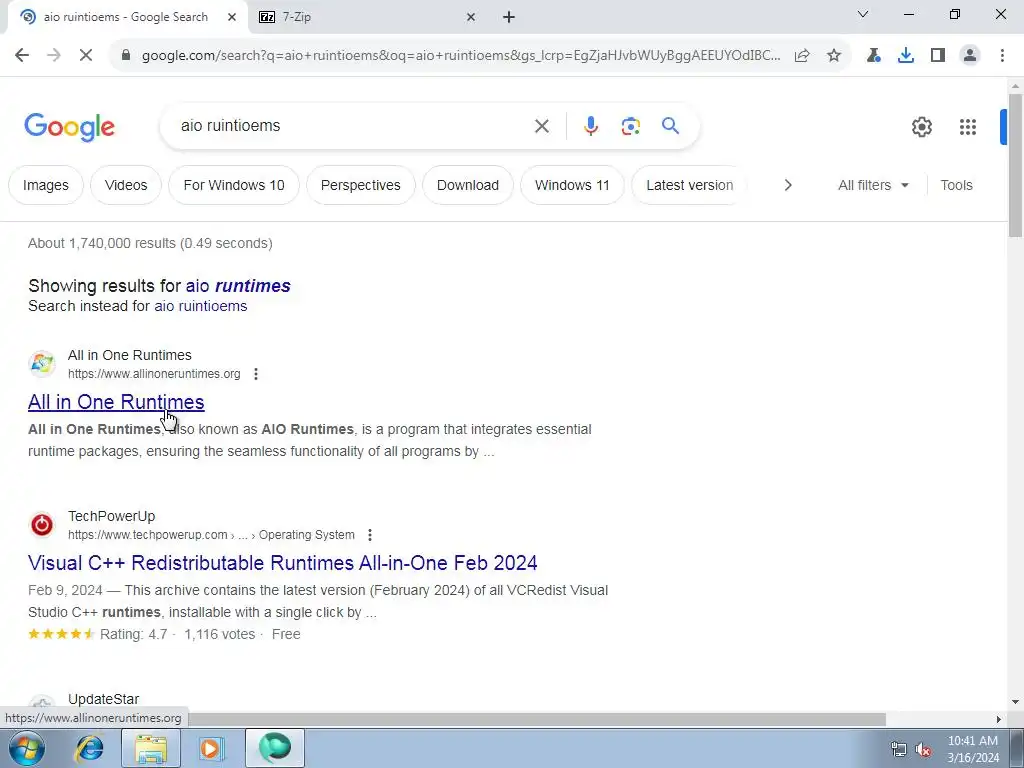This screenshot has width=1024, height=768.
Task: Click the network tray icon
Action: [x=899, y=750]
